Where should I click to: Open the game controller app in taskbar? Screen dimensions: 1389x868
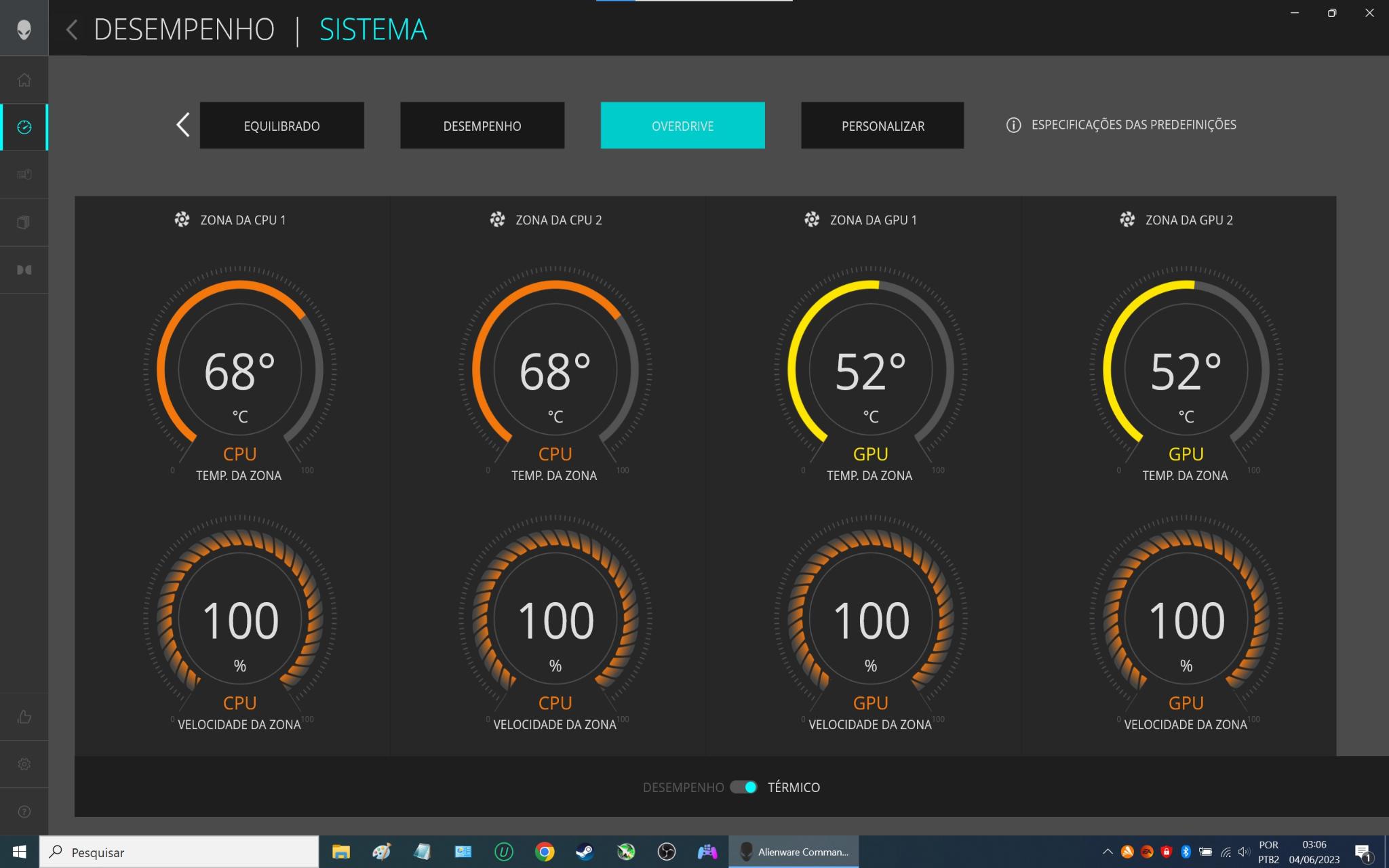[x=707, y=852]
